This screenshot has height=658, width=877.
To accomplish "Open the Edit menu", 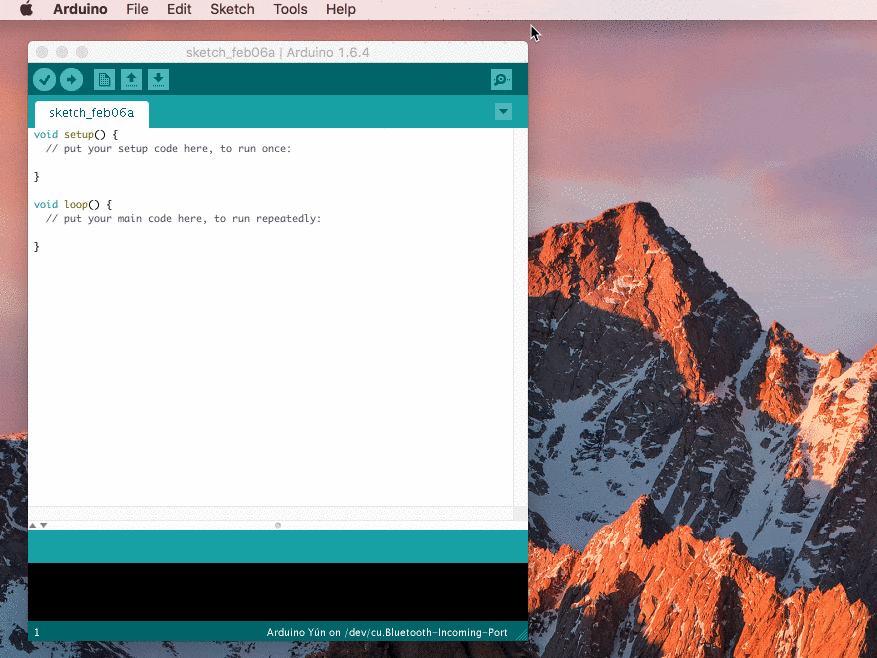I will (179, 10).
